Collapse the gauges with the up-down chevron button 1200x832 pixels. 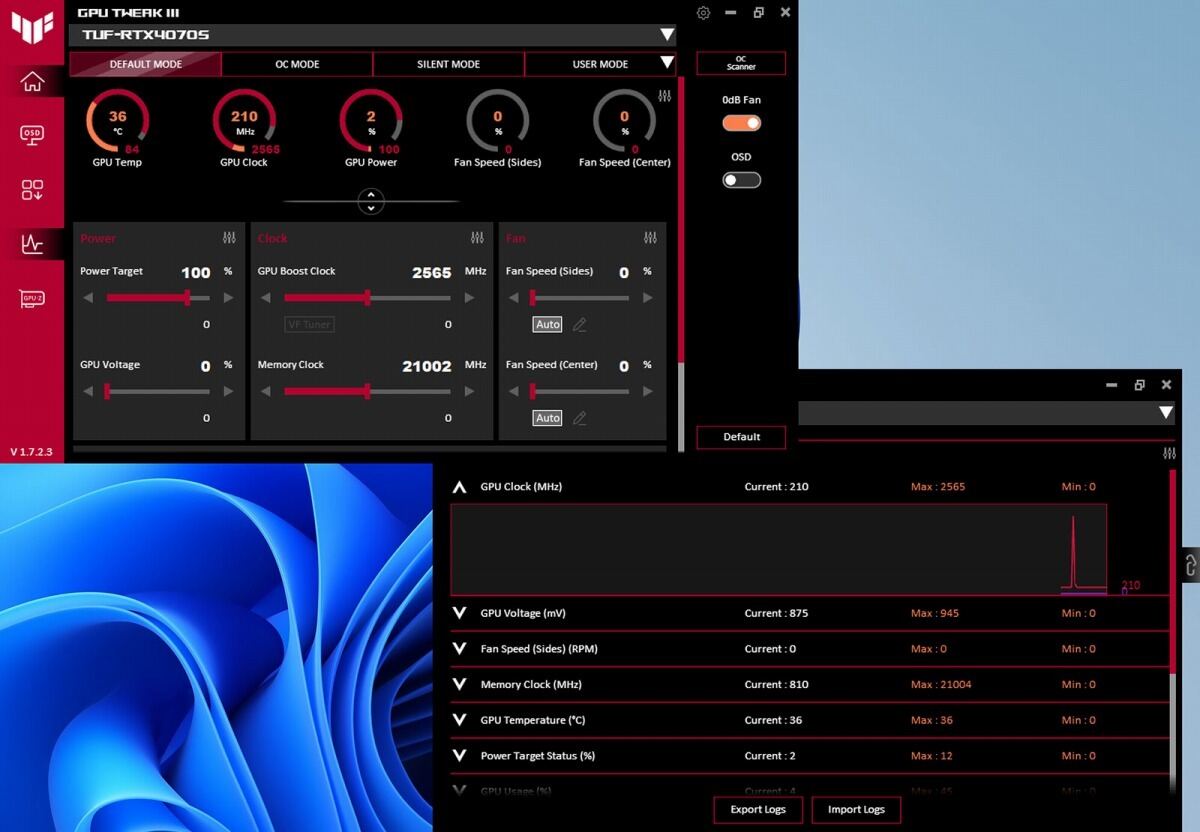point(371,201)
